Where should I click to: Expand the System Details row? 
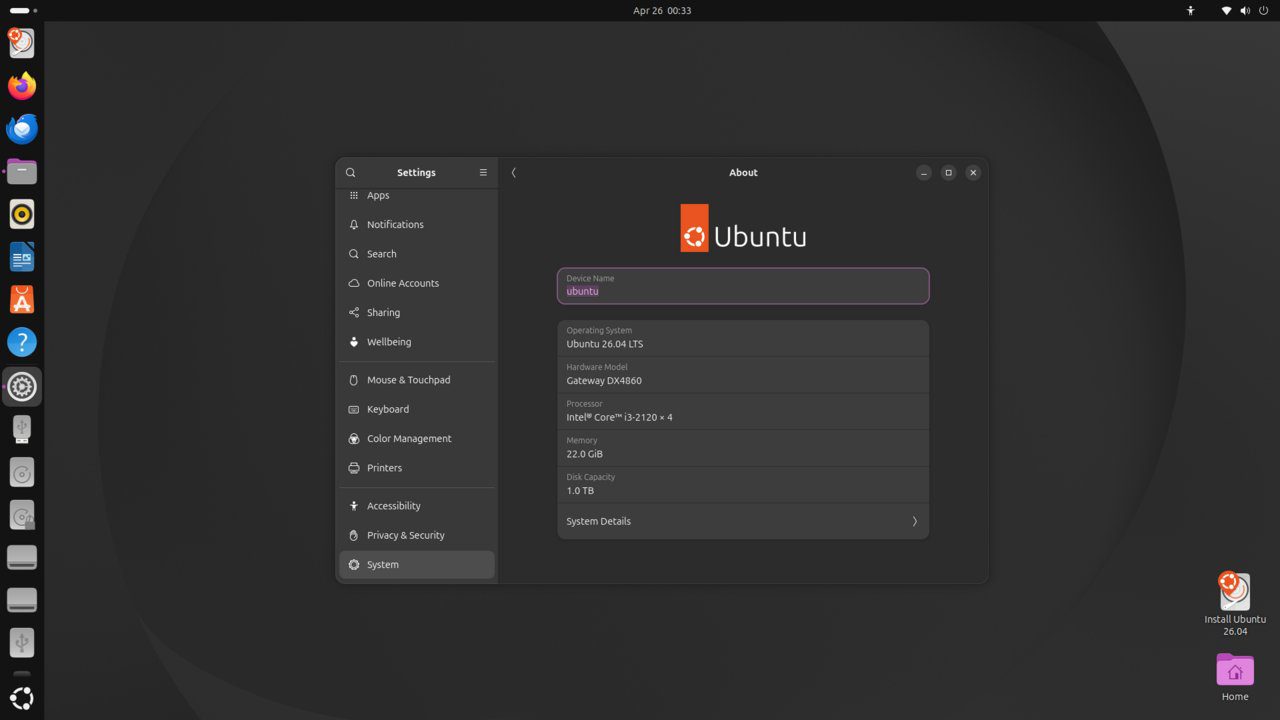click(x=743, y=521)
